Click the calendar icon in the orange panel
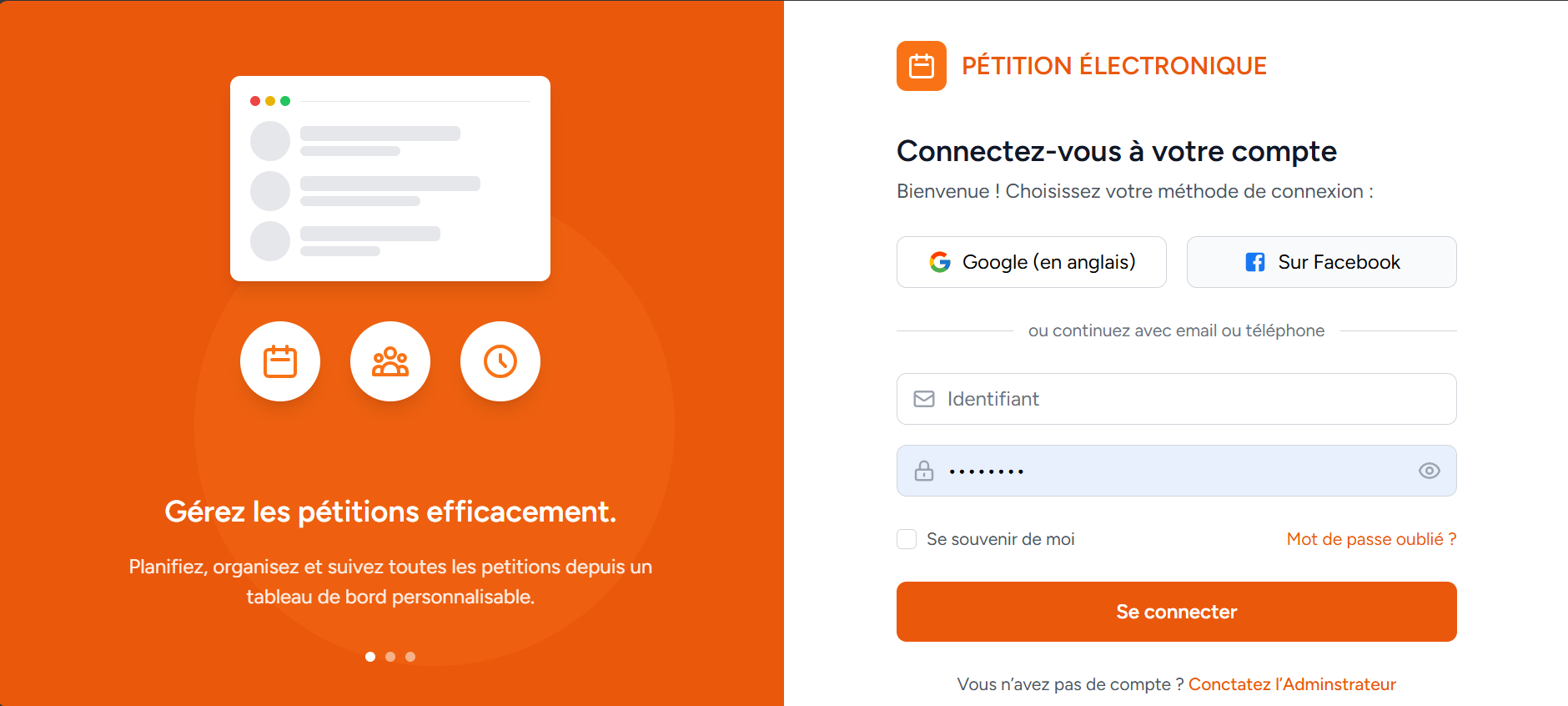The image size is (1568, 706). pyautogui.click(x=280, y=361)
